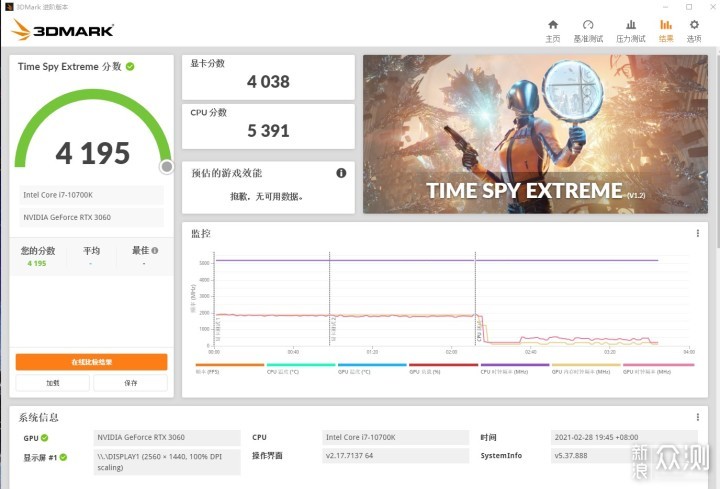Open the three-dot menu in 系统信息 panel
Viewport: 720px width, 489px height.
(698, 417)
